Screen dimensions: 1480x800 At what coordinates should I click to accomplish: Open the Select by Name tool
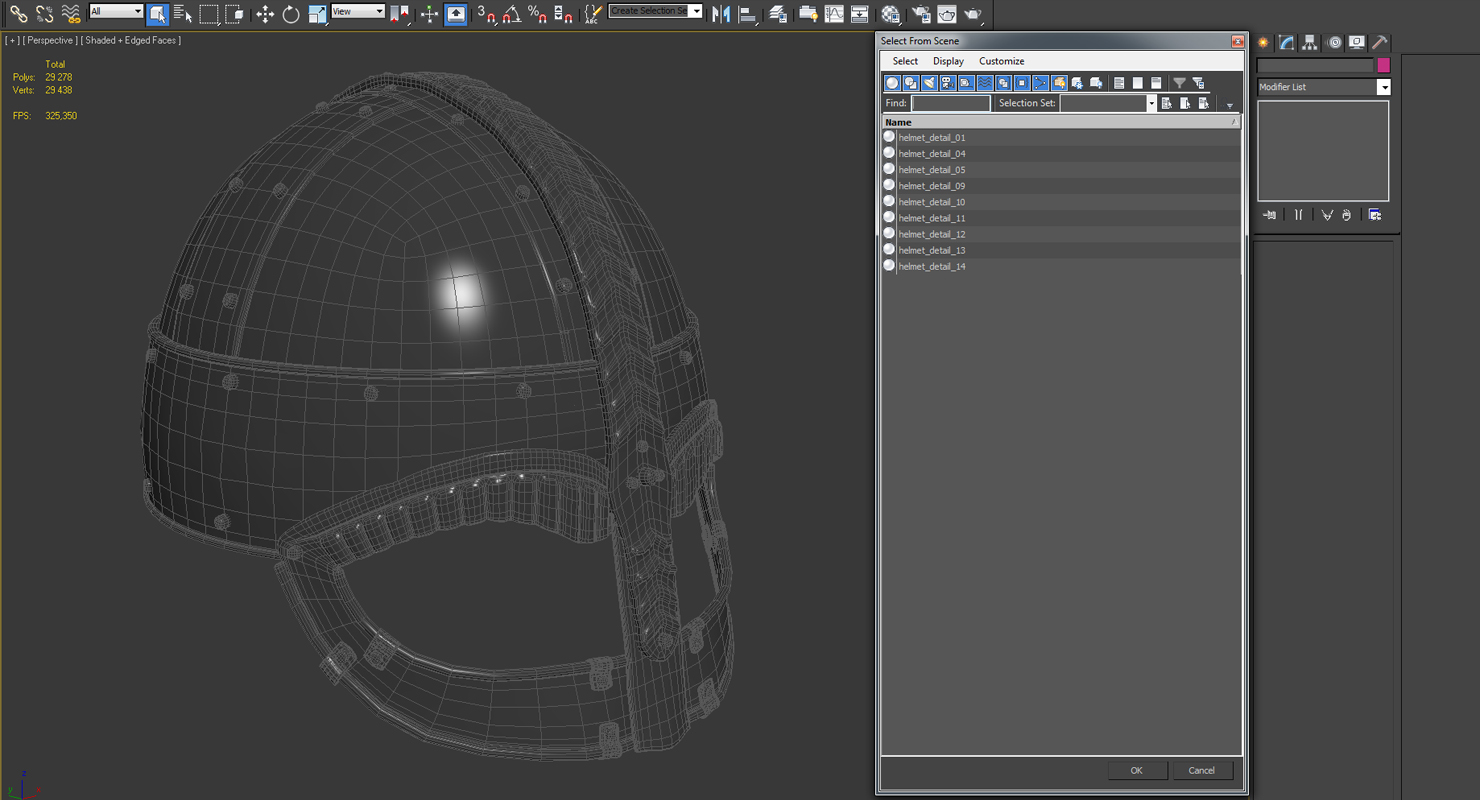pos(182,14)
